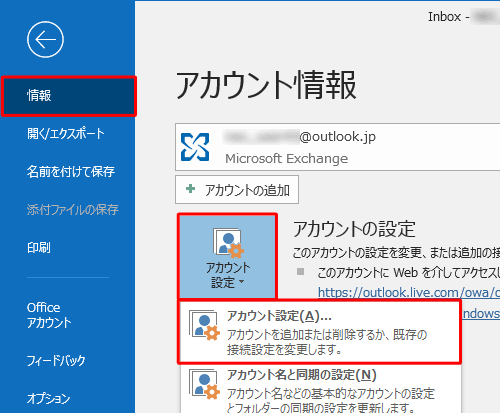Click the アカウントの設定 heading text
500x413 pixels.
354,229
